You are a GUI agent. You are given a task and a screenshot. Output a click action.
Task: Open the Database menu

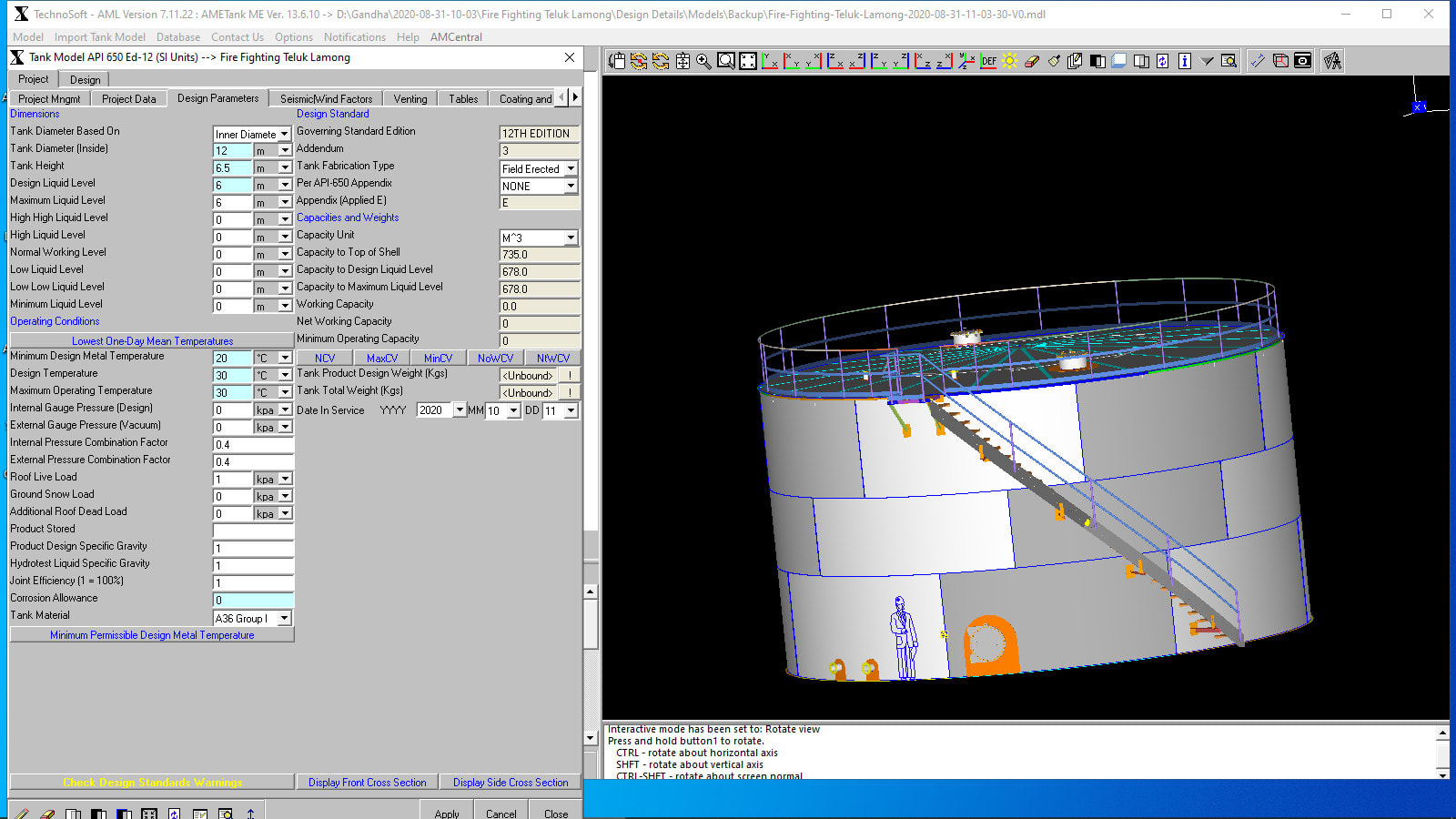coord(178,37)
